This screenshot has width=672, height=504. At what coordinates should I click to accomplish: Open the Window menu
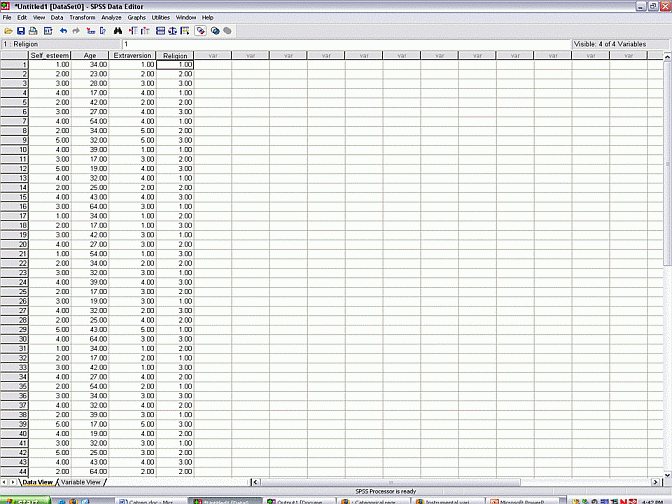pos(186,18)
